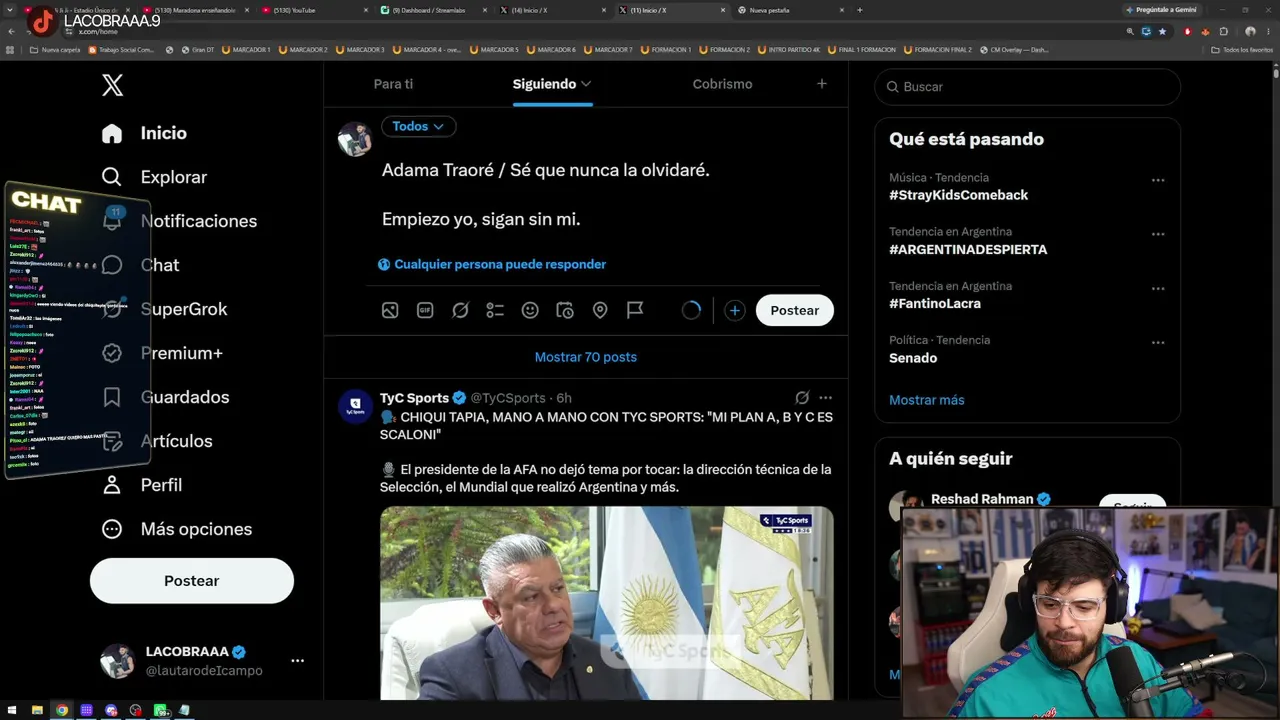1280x720 pixels.
Task: Open a new browser tab
Action: coord(859,10)
